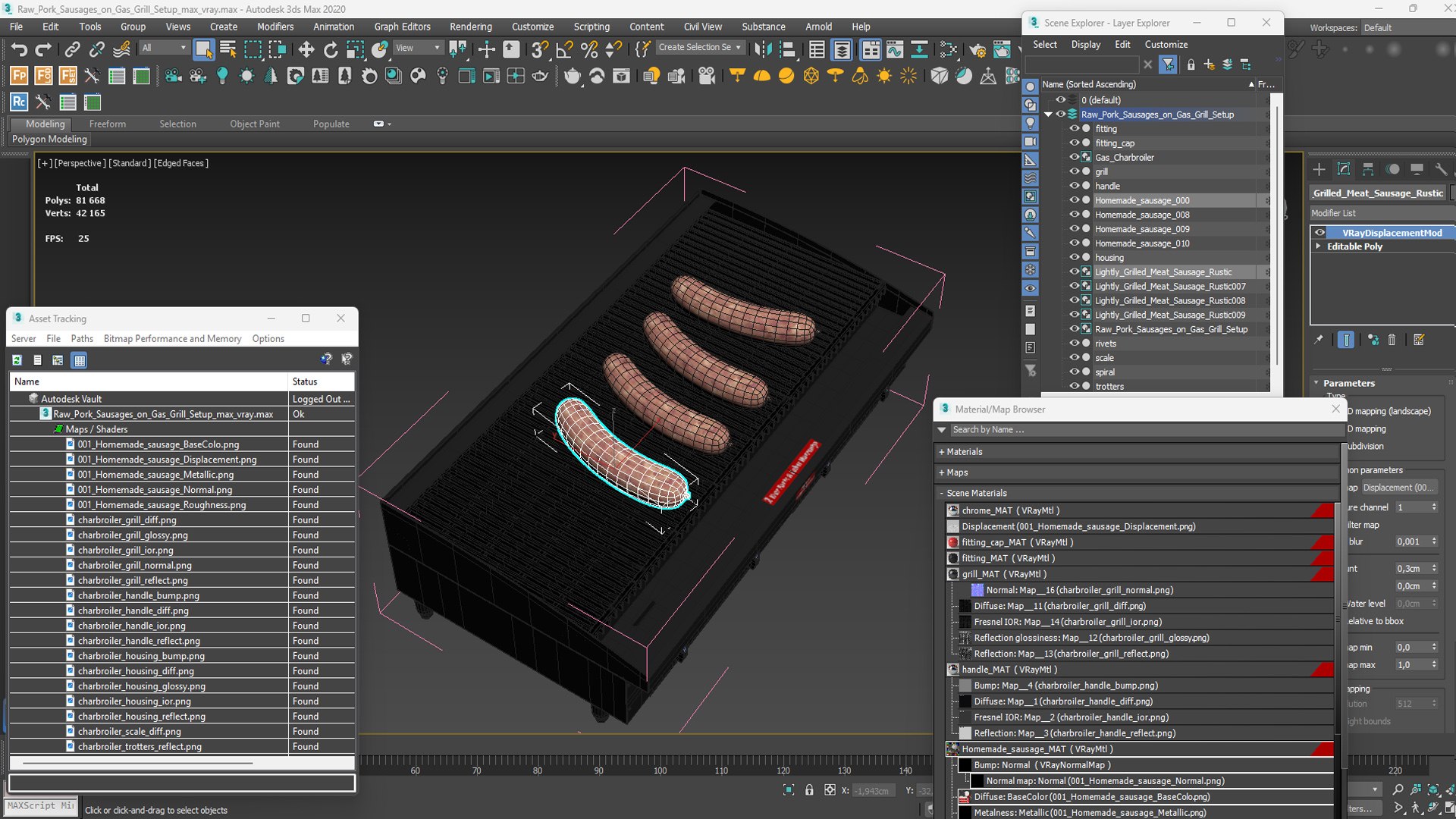The width and height of the screenshot is (1456, 819).
Task: Click the Undo arrow icon
Action: (x=19, y=50)
